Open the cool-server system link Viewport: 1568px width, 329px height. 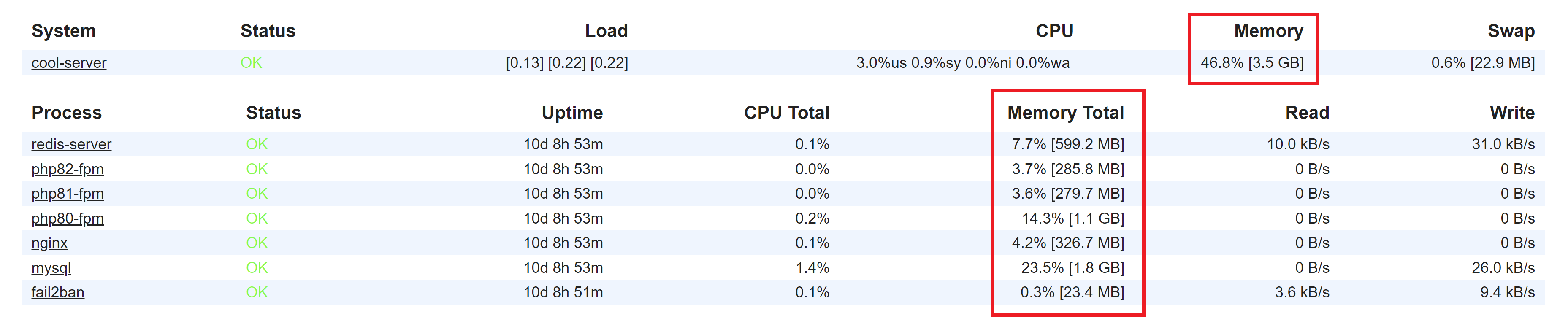(x=69, y=63)
